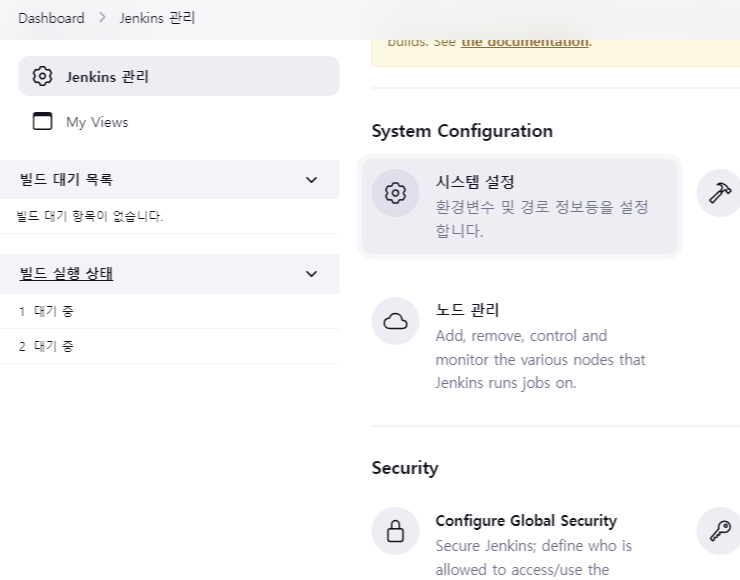740x580 pixels.
Task: Open the documentation link
Action: pyautogui.click(x=525, y=42)
